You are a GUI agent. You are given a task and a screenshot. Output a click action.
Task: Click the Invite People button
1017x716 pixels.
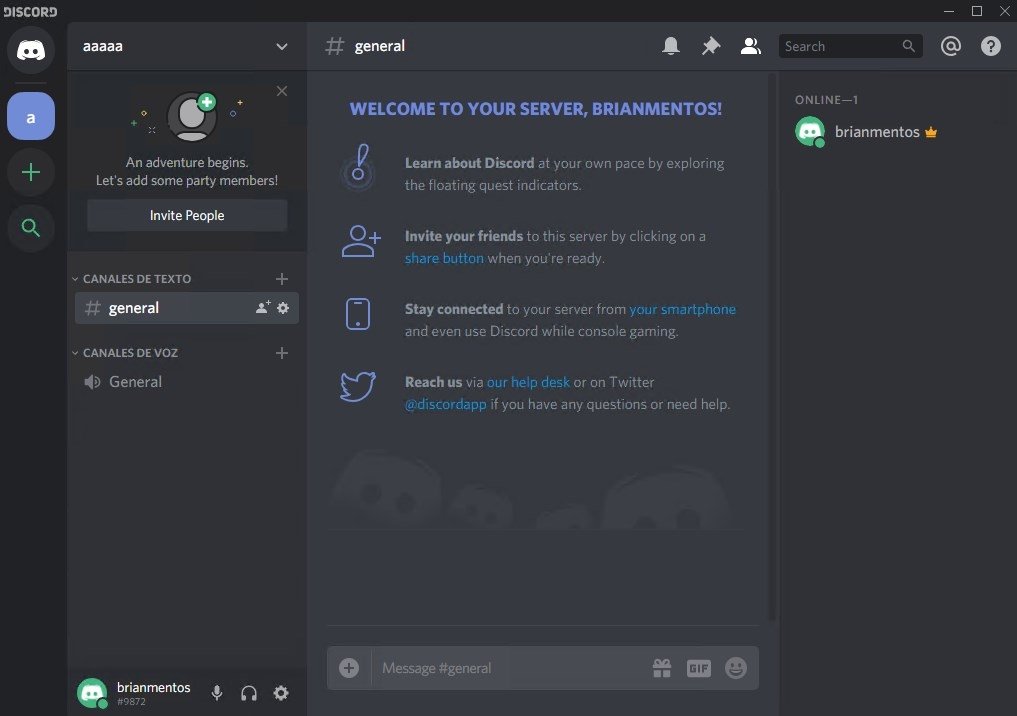point(187,215)
